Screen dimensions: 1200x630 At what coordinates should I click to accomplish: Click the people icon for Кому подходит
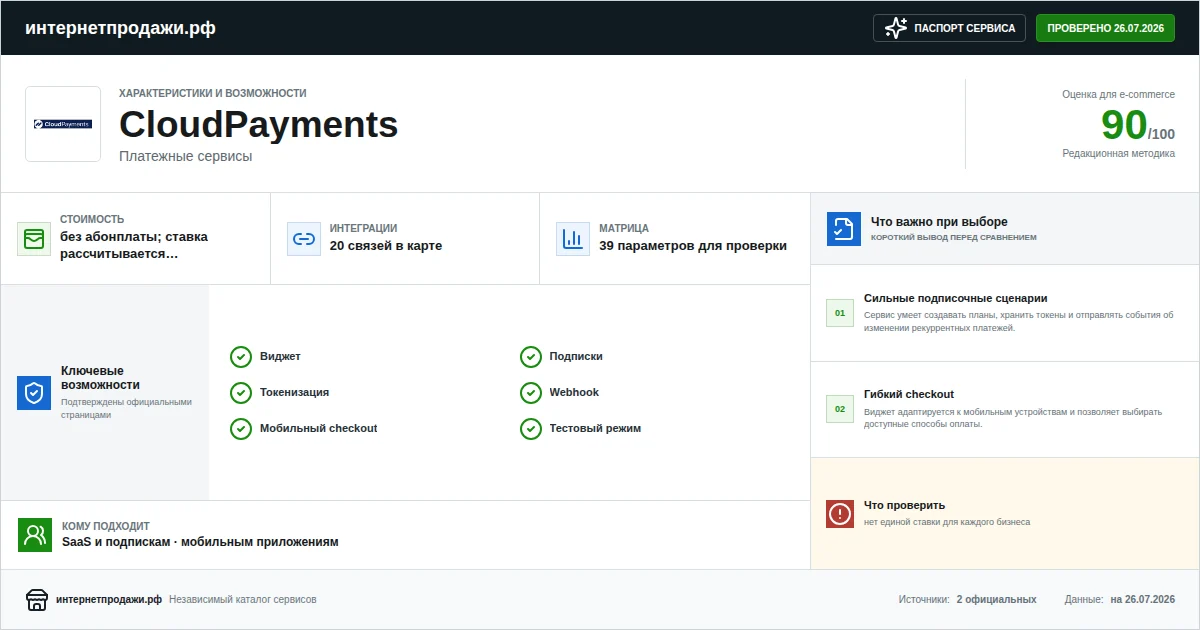35,535
